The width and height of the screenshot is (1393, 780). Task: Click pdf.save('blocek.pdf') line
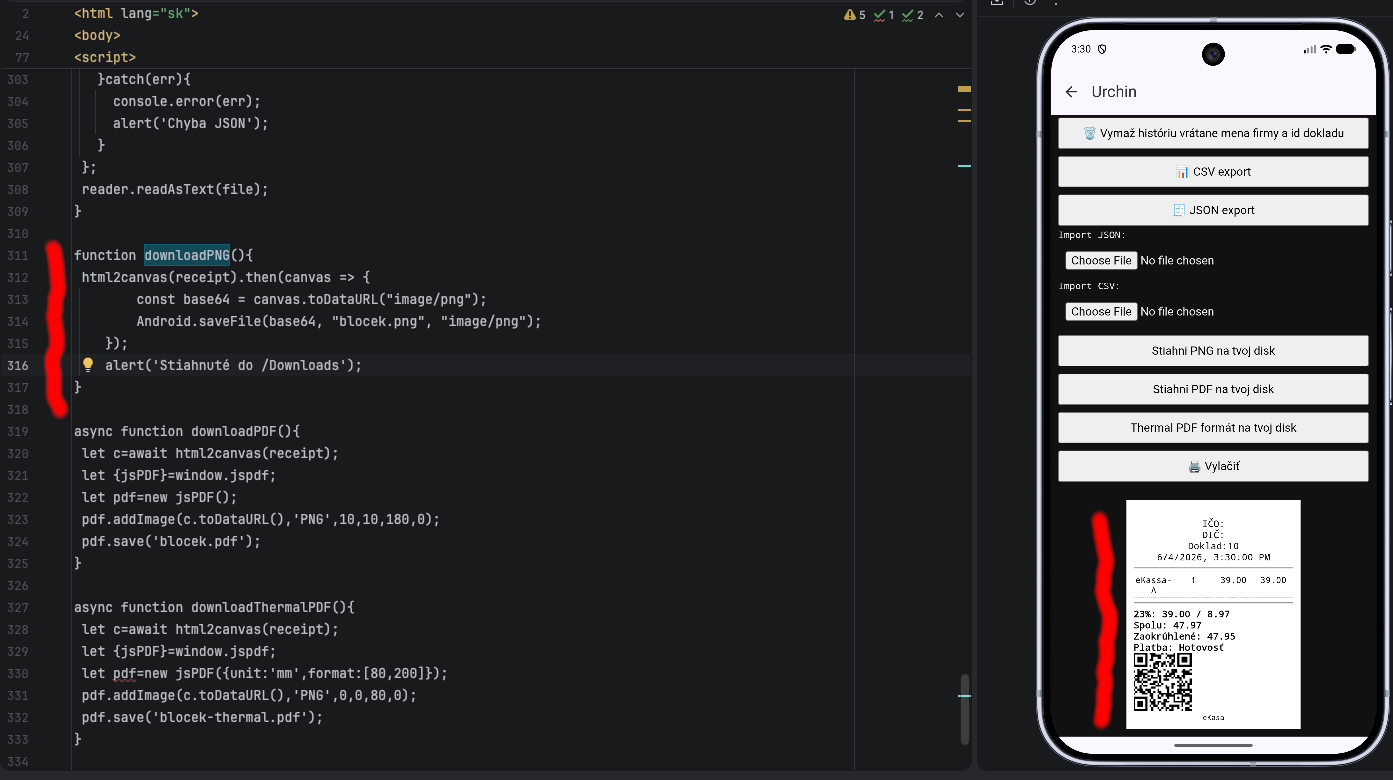pos(171,541)
